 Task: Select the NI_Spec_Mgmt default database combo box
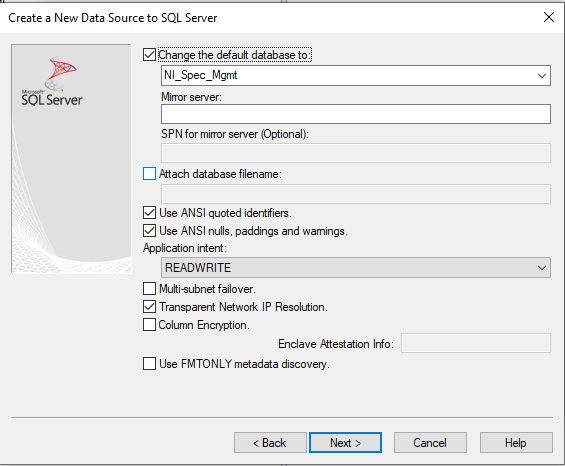[356, 75]
